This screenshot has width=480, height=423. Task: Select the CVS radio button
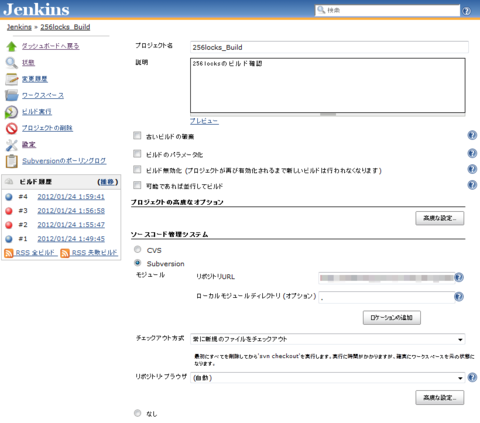[x=137, y=249]
